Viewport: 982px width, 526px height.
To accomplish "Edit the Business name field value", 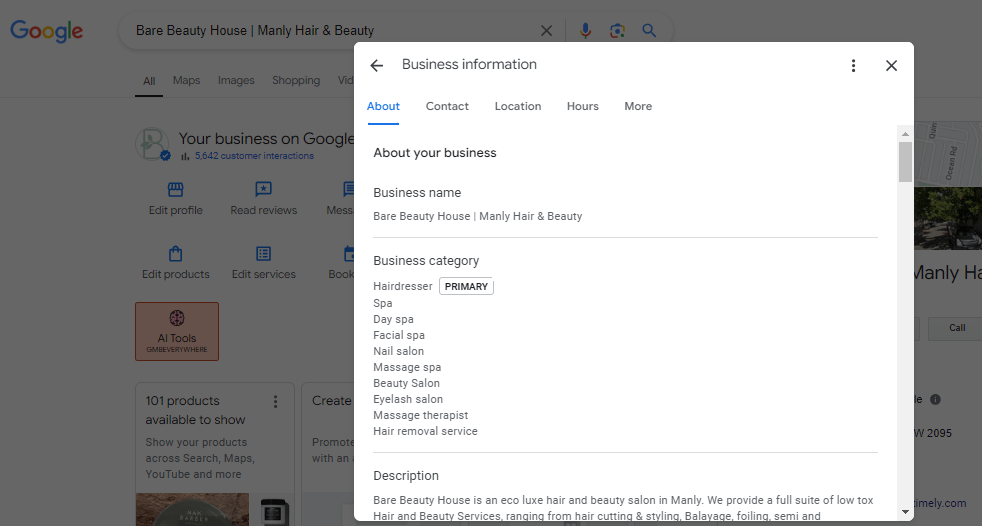I will 478,216.
